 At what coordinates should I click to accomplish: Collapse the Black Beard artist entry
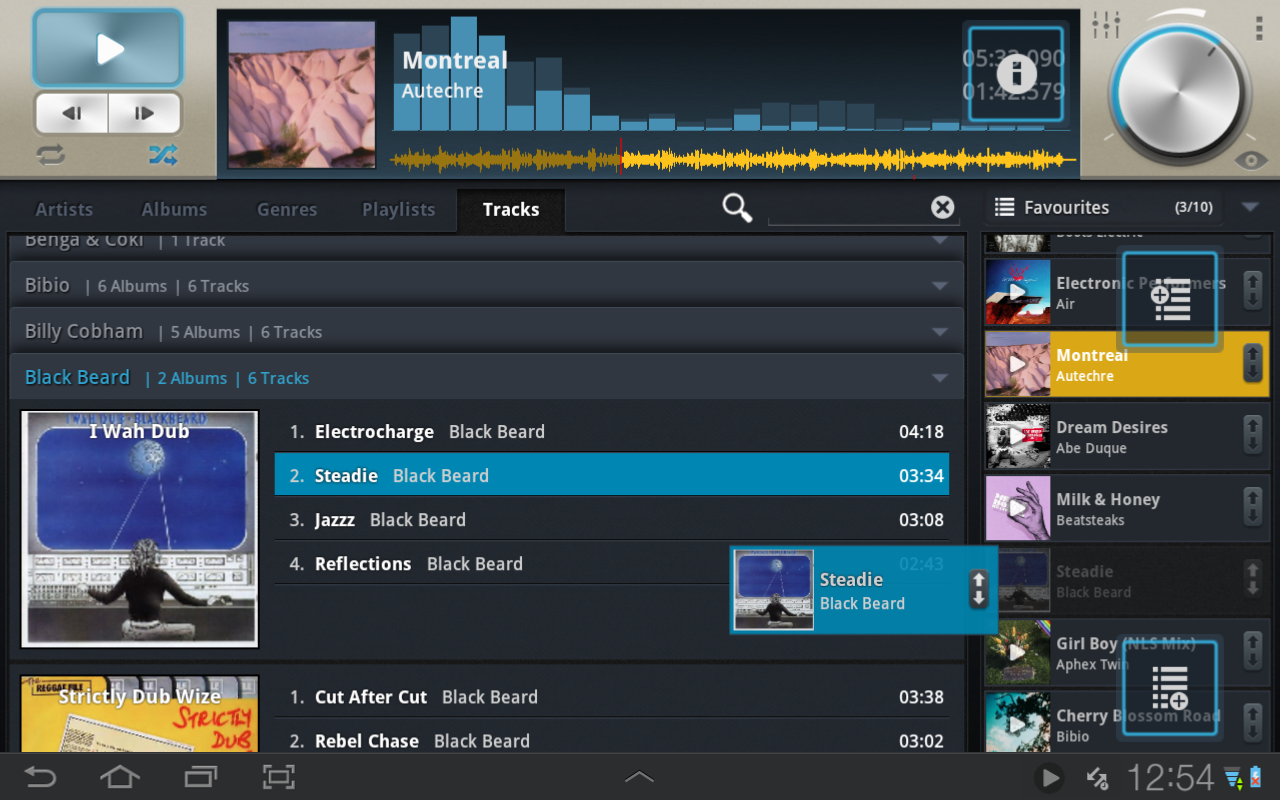pos(938,377)
